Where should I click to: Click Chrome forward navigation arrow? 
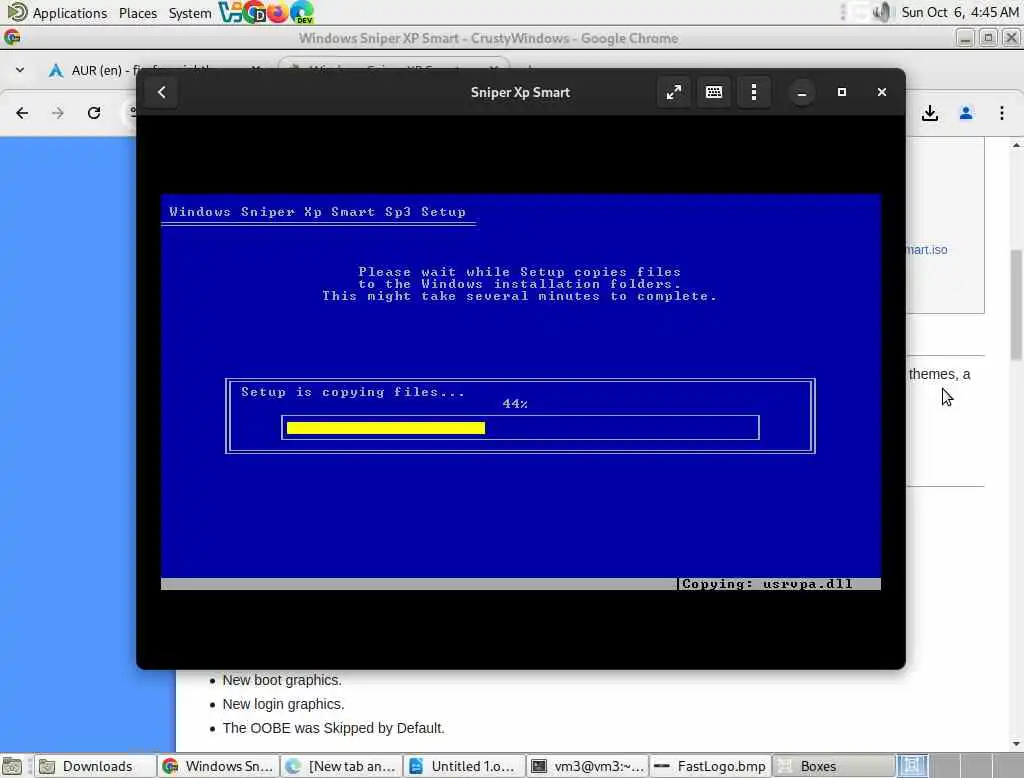tap(58, 113)
